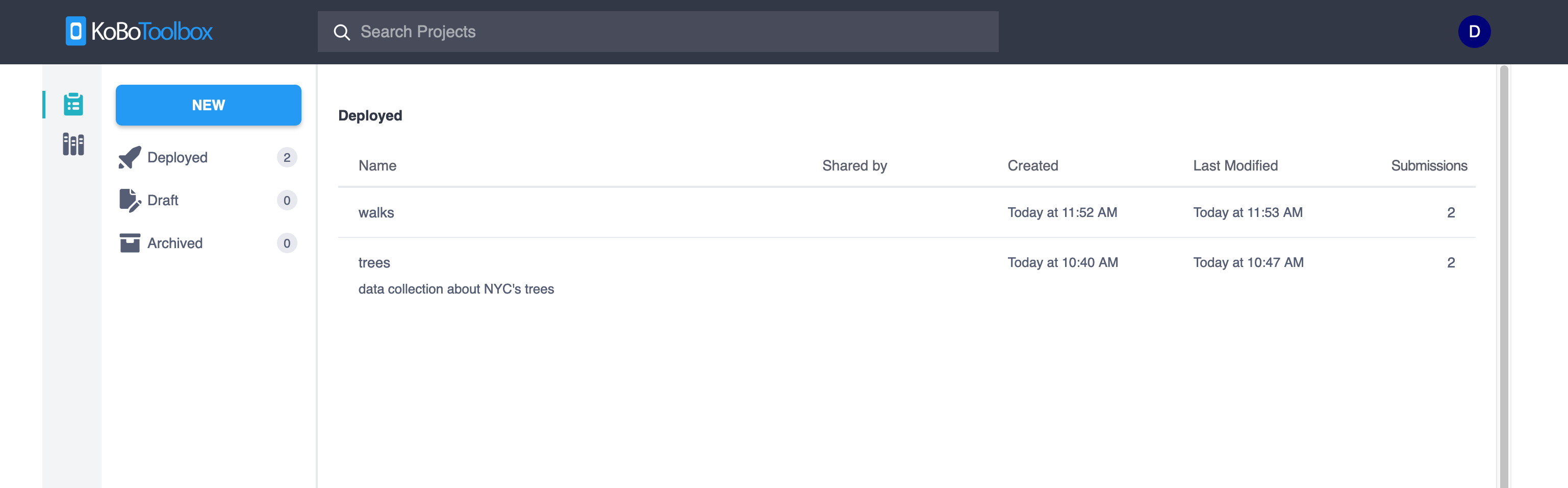Click the vertical scrollbar of project list
The height and width of the screenshot is (488, 1568).
[1504, 274]
